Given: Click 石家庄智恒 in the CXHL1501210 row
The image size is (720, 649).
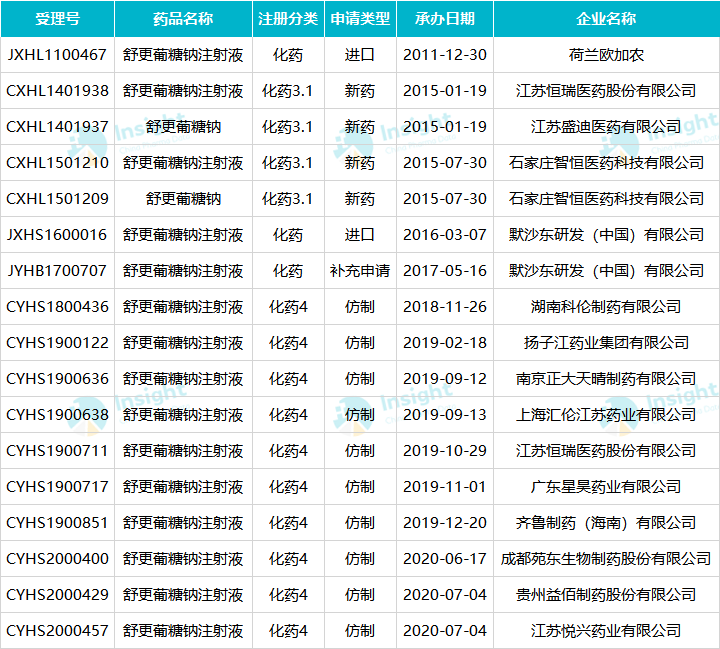Looking at the screenshot, I should coord(546,163).
